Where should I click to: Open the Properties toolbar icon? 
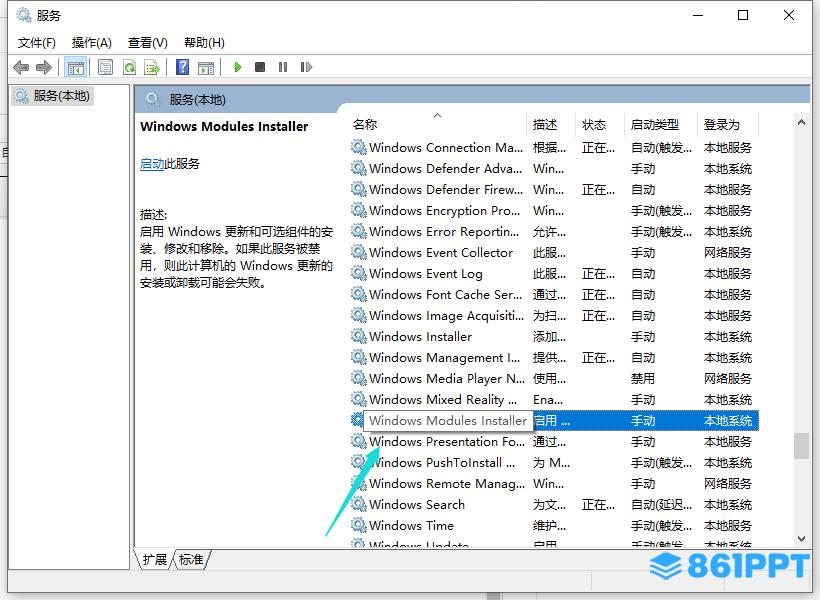click(106, 67)
